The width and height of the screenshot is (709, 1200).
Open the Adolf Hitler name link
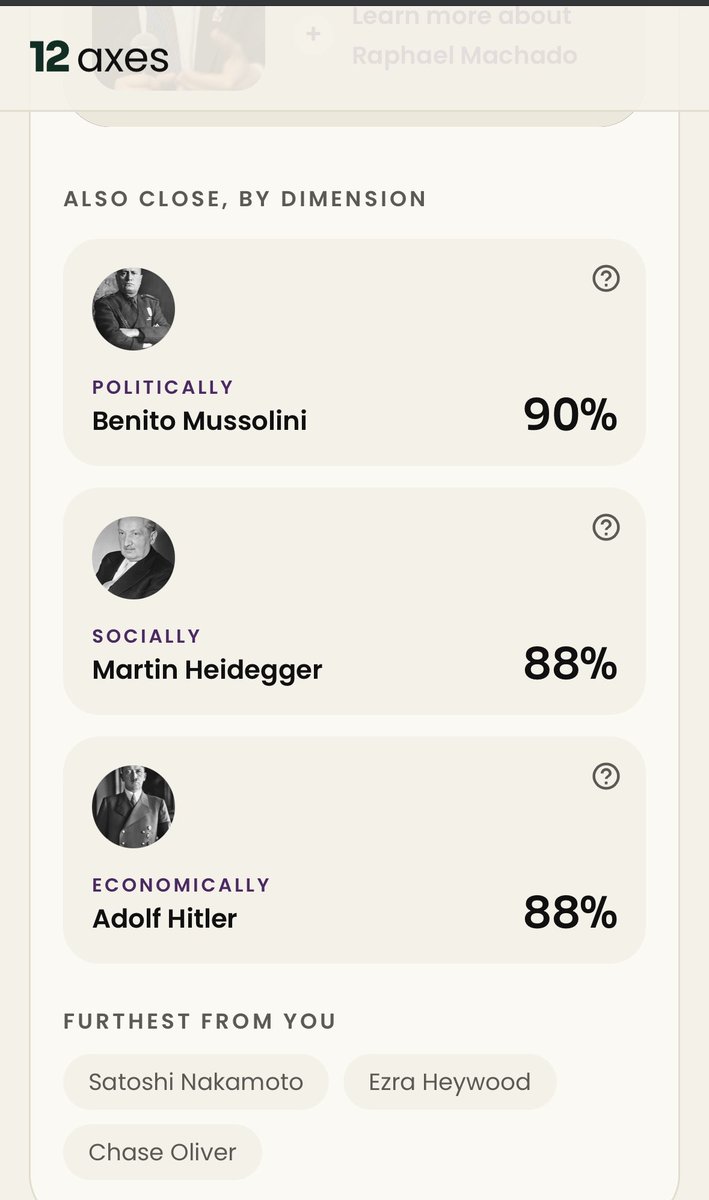click(x=164, y=918)
